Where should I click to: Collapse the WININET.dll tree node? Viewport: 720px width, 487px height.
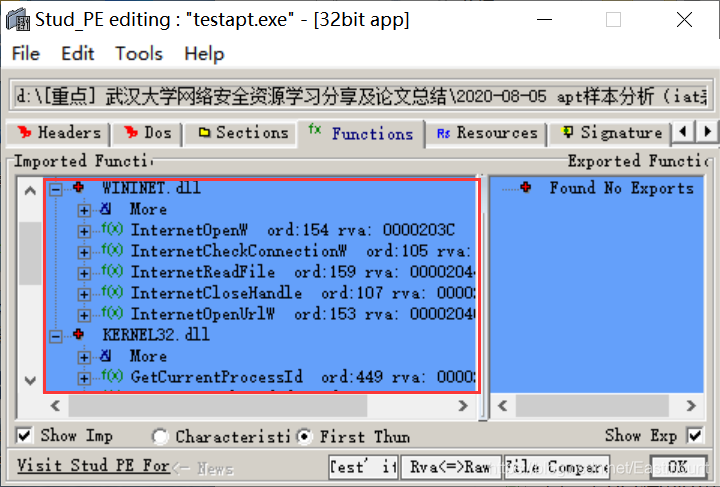point(56,189)
